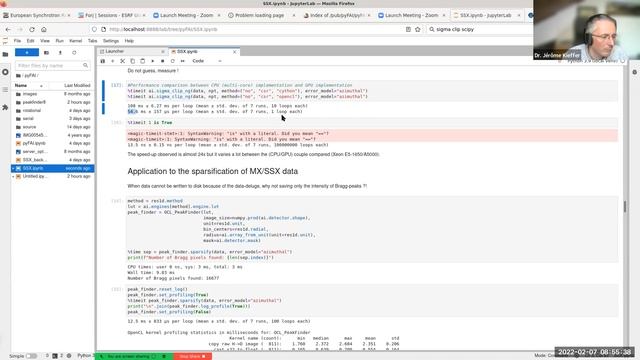Switch to the Index of /pub/pyFAI browser tab
Screen dimensions: 640x360
click(x=337, y=15)
